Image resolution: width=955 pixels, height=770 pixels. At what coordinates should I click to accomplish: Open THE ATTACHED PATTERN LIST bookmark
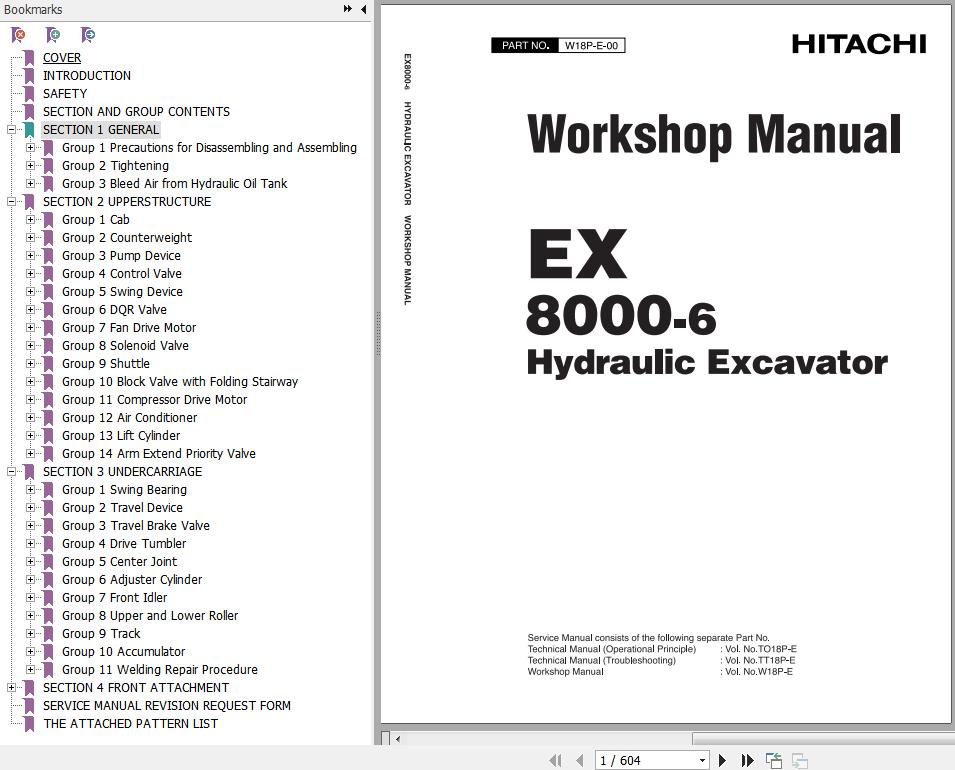130,724
